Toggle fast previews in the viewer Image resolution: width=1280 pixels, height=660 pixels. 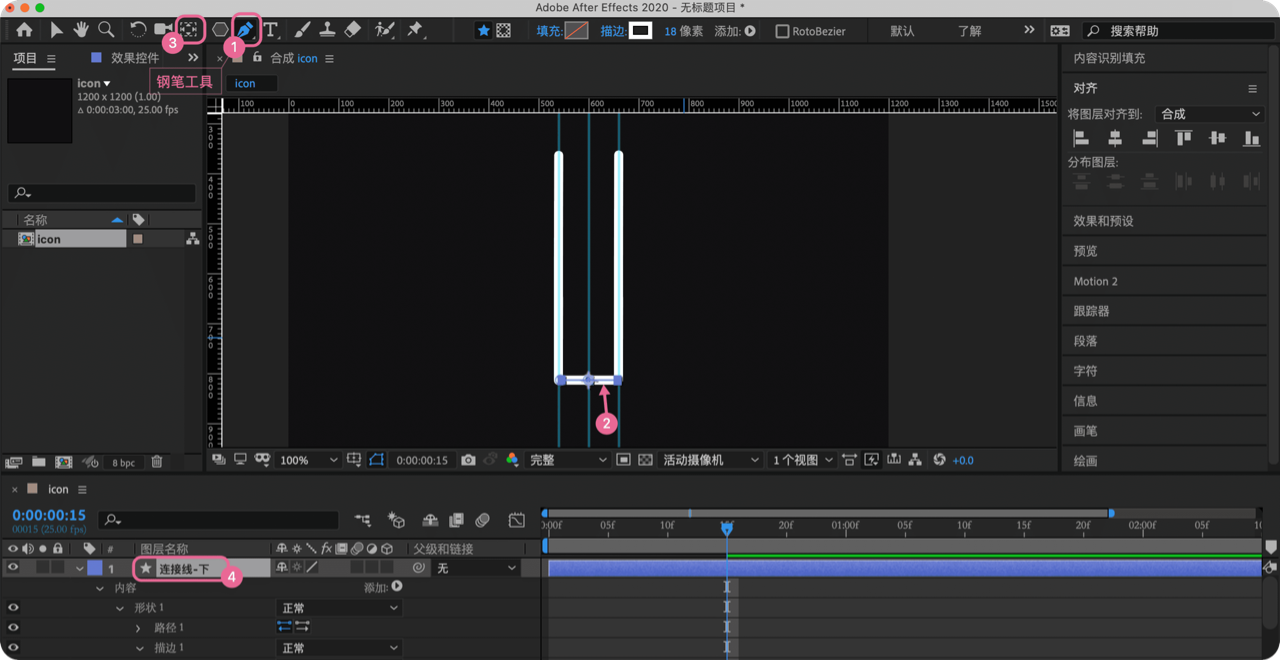[x=871, y=460]
